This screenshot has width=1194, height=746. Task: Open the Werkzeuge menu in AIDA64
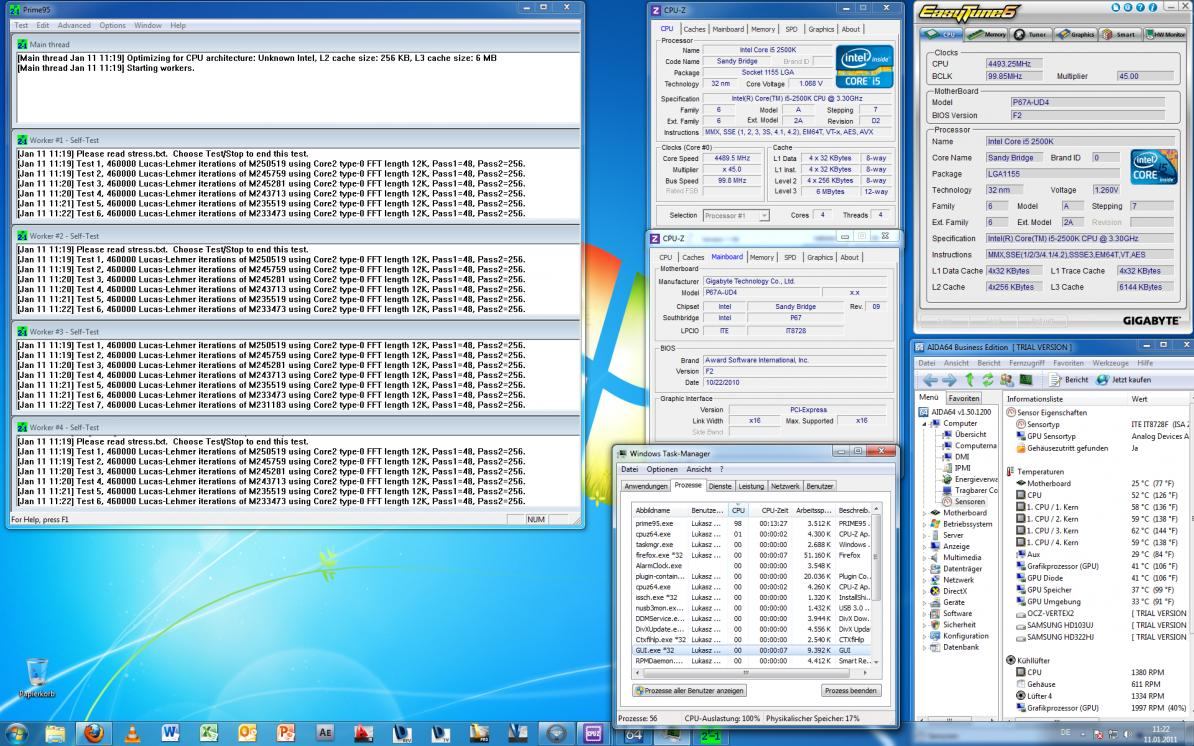coord(1110,363)
